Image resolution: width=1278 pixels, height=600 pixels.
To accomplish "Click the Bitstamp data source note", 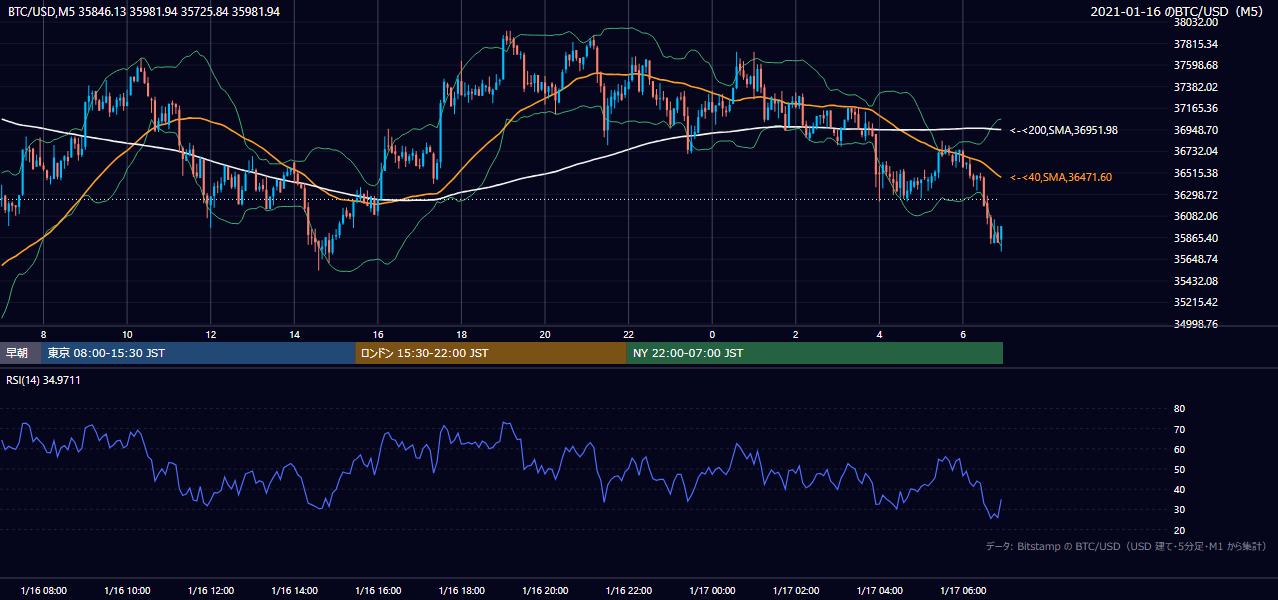I will (1126, 546).
